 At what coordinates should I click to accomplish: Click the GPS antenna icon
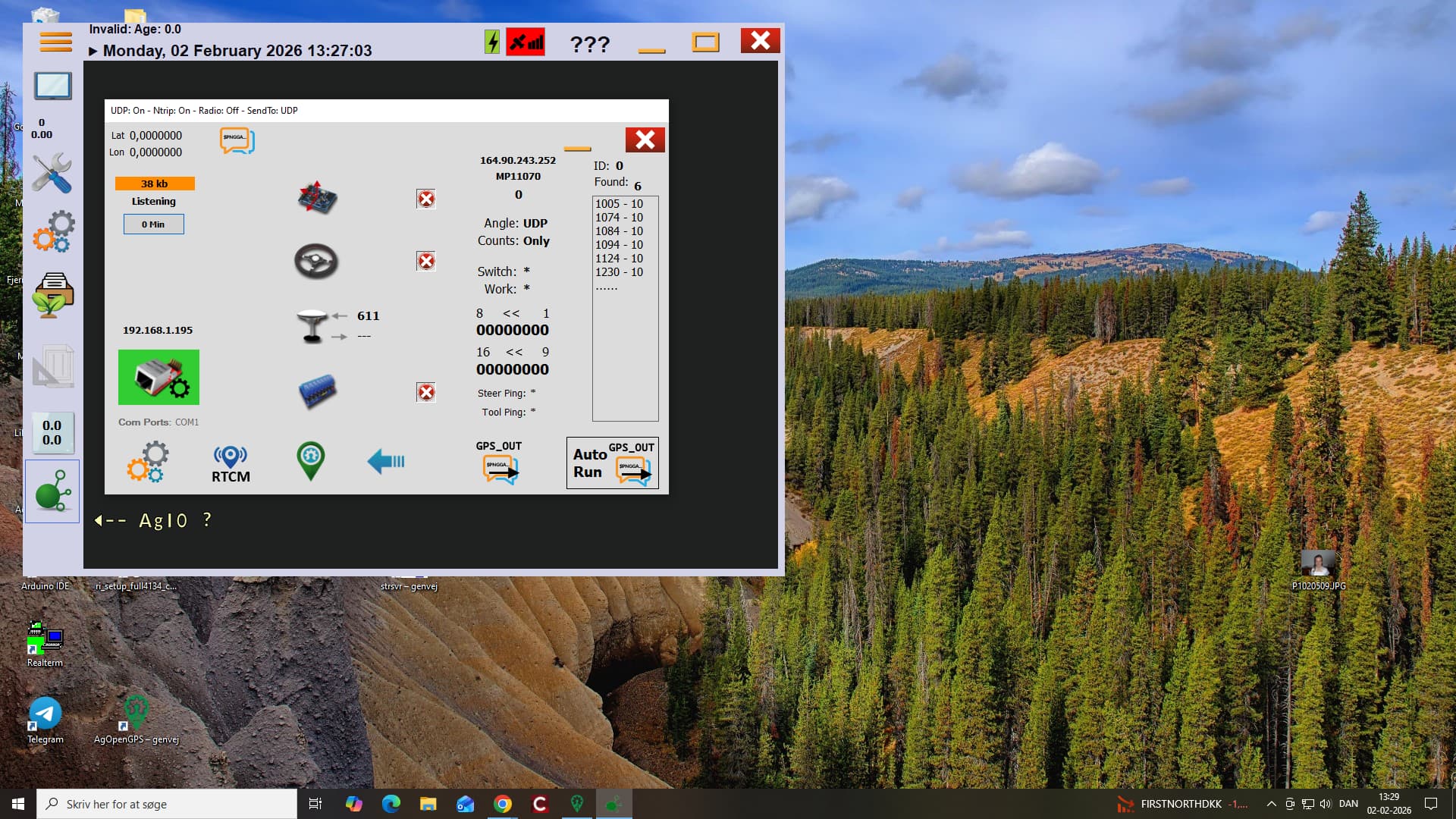point(312,326)
